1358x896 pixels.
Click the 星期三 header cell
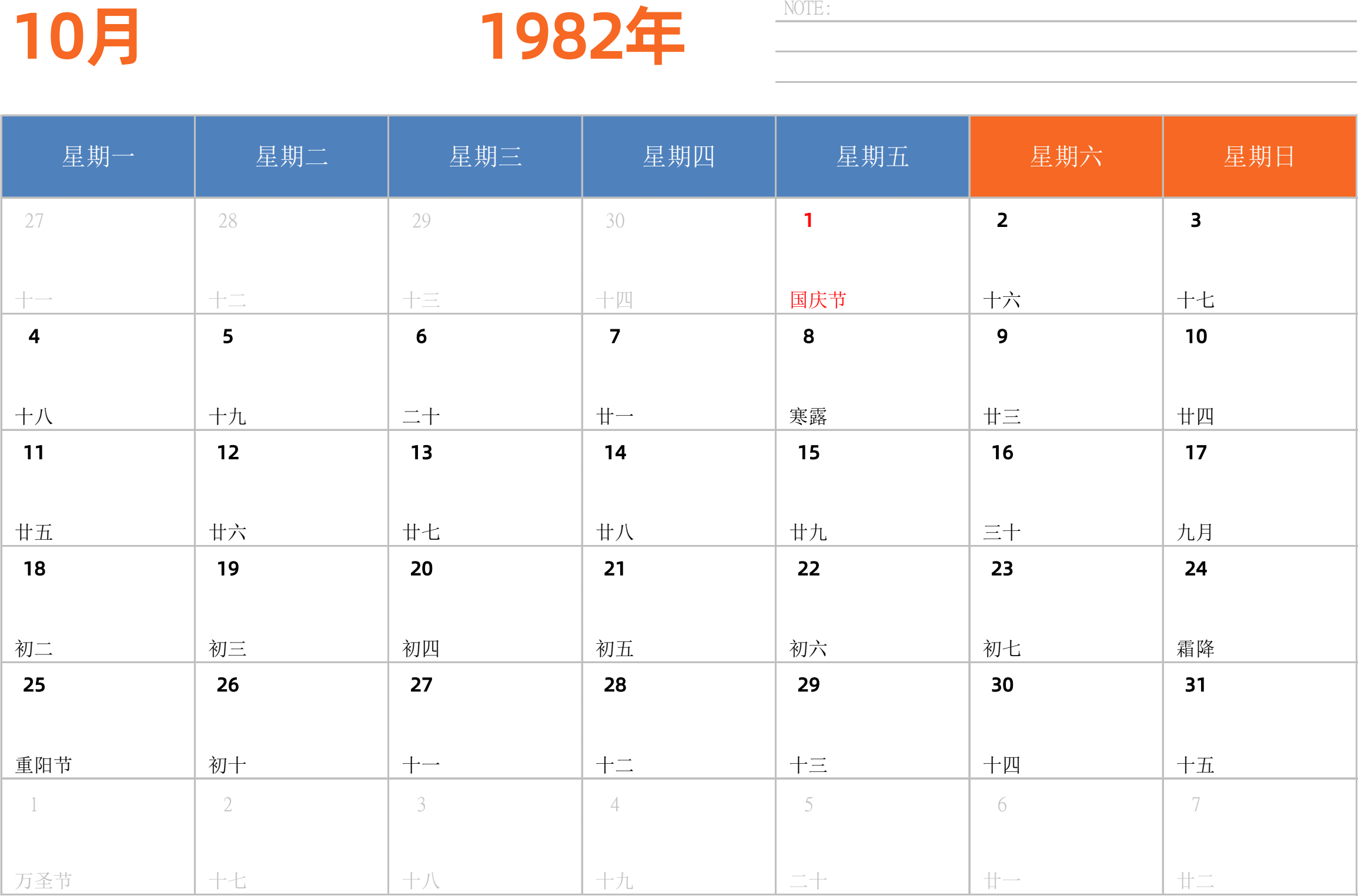(485, 157)
